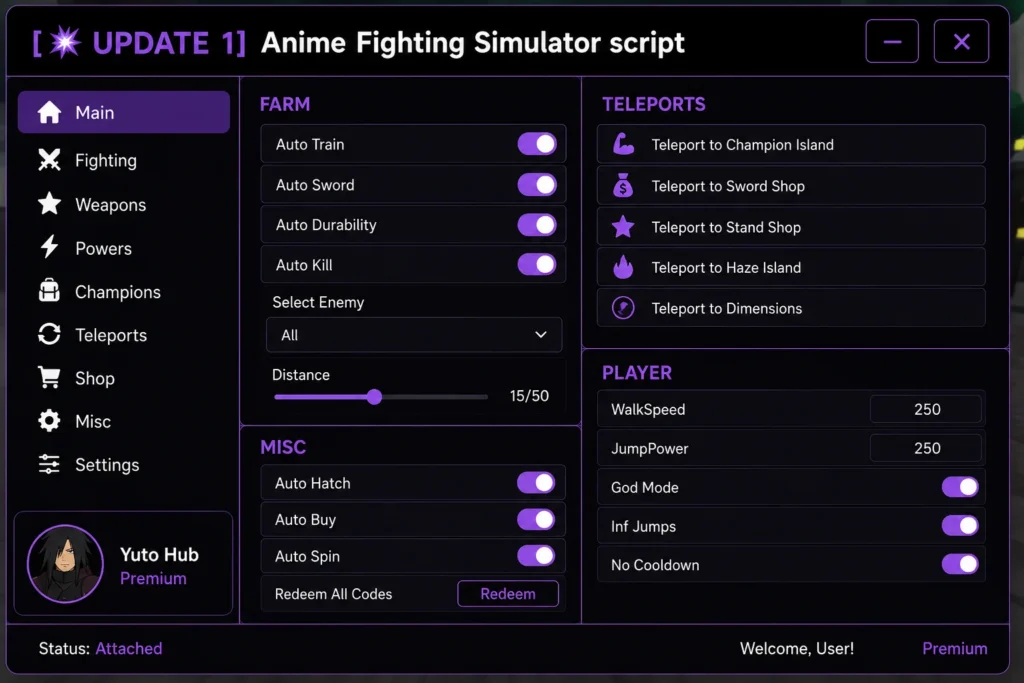Toggle God Mode off
Image resolution: width=1024 pixels, height=683 pixels.
coord(960,487)
